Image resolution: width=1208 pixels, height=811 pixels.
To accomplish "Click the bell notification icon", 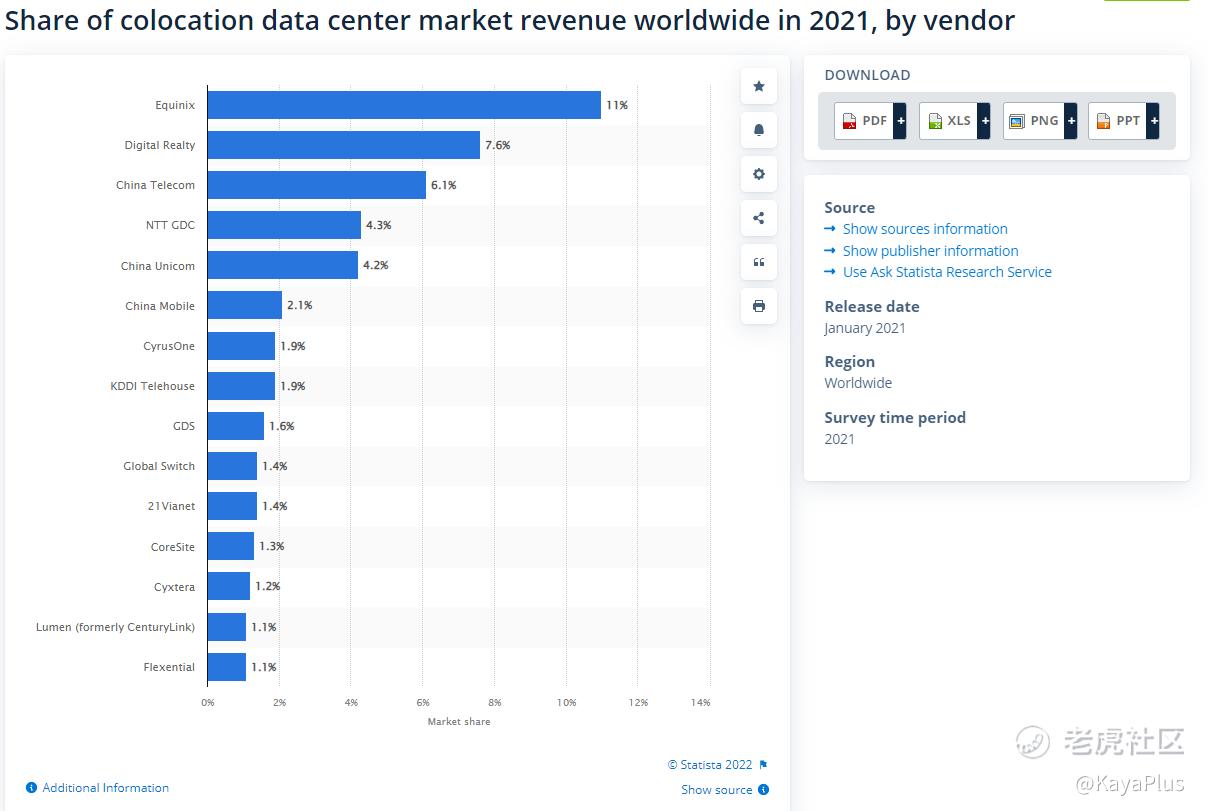I will 758,130.
